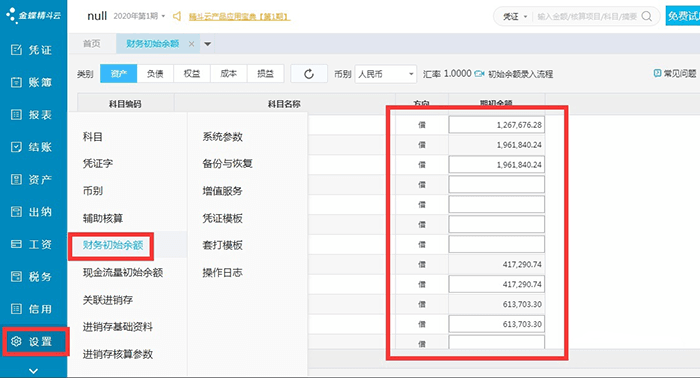Click the search input field in header

[587, 17]
